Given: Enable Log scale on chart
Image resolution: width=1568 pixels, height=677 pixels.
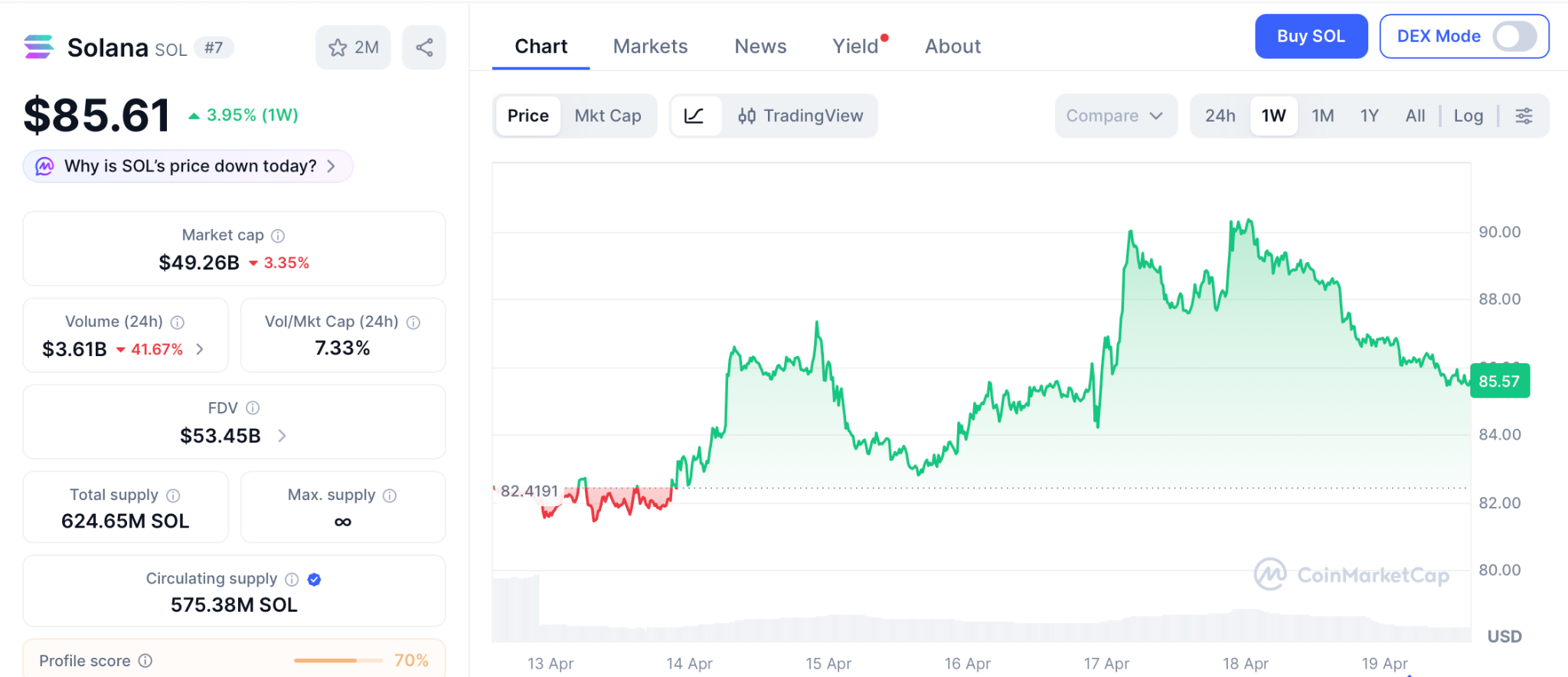Looking at the screenshot, I should pyautogui.click(x=1468, y=116).
